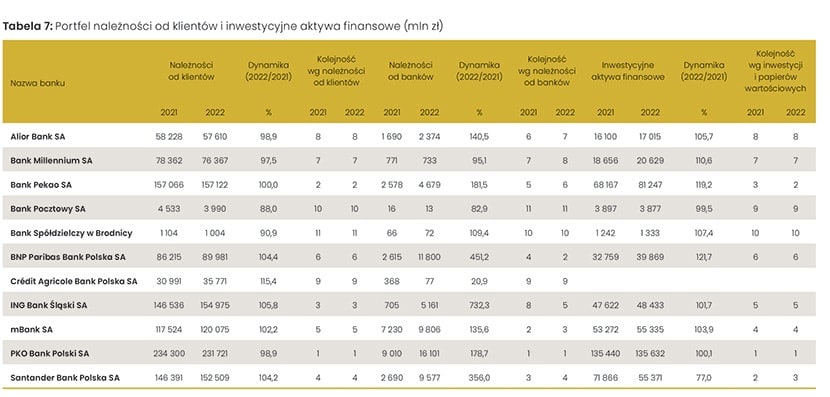Select 'Santander Bank Polska SA' row name

click(x=65, y=377)
